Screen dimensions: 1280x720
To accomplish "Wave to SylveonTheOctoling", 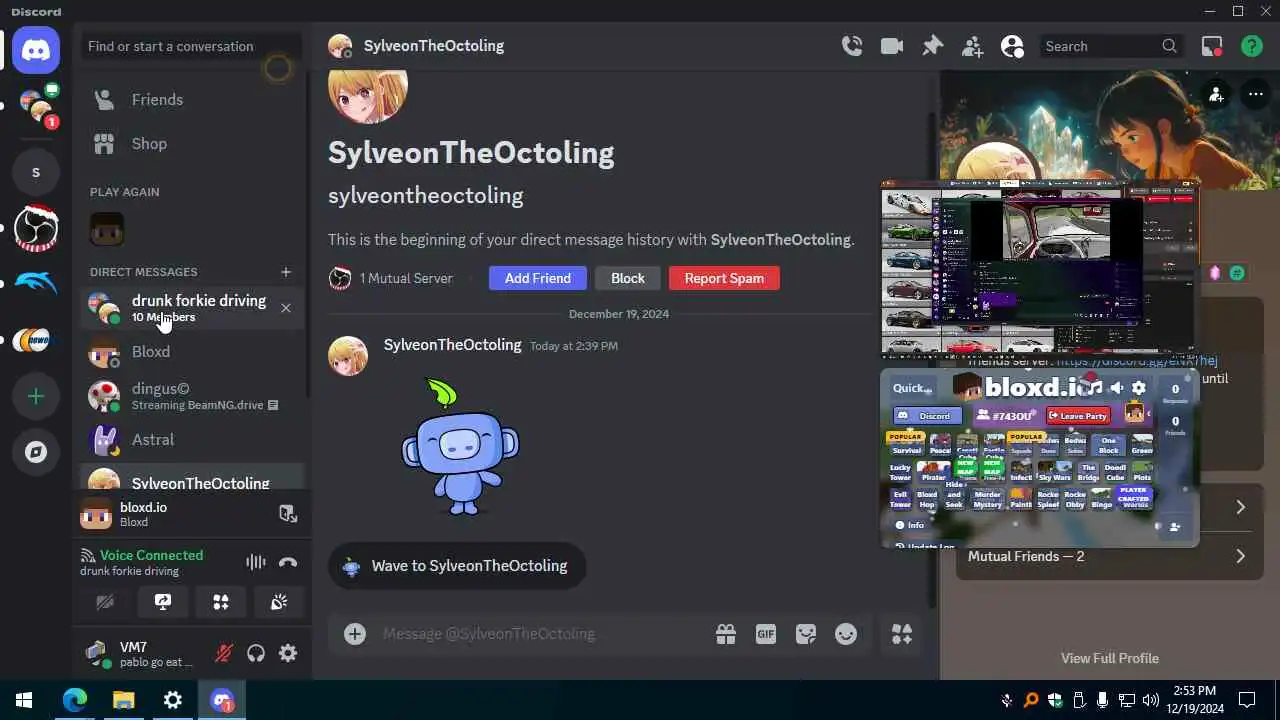I will tap(457, 566).
